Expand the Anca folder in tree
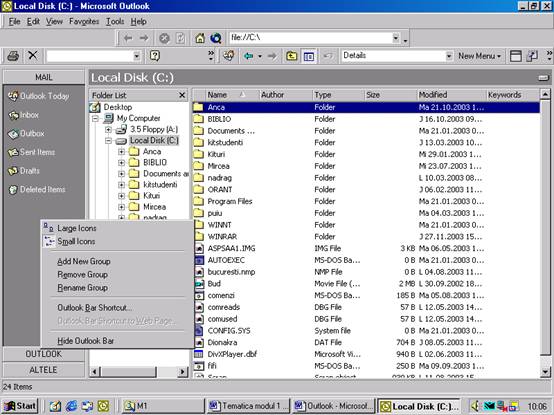 click(x=121, y=152)
